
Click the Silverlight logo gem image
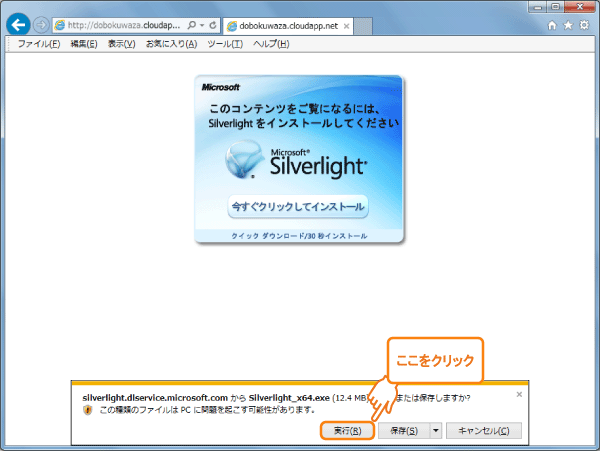pos(243,160)
